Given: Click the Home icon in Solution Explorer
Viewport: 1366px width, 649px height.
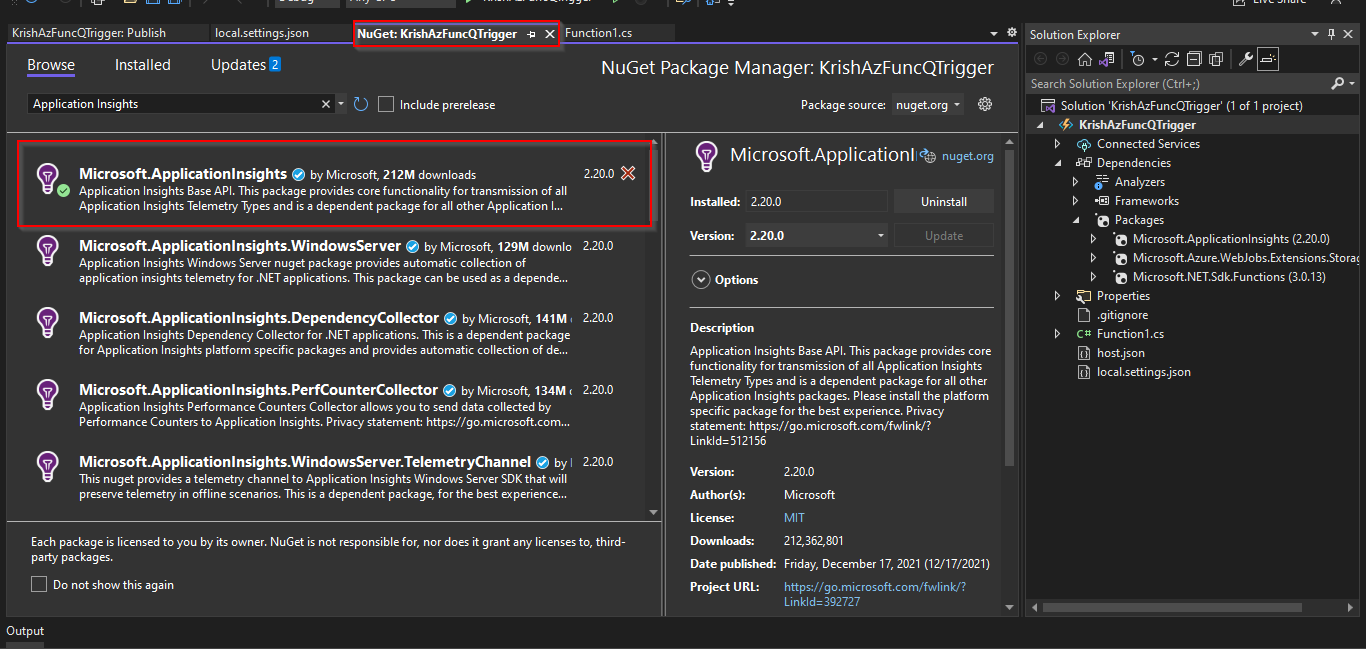Looking at the screenshot, I should point(1085,59).
